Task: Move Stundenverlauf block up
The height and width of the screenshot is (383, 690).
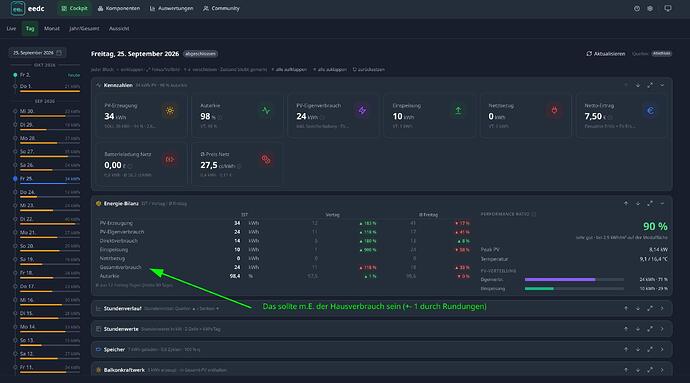Action: tap(626, 308)
